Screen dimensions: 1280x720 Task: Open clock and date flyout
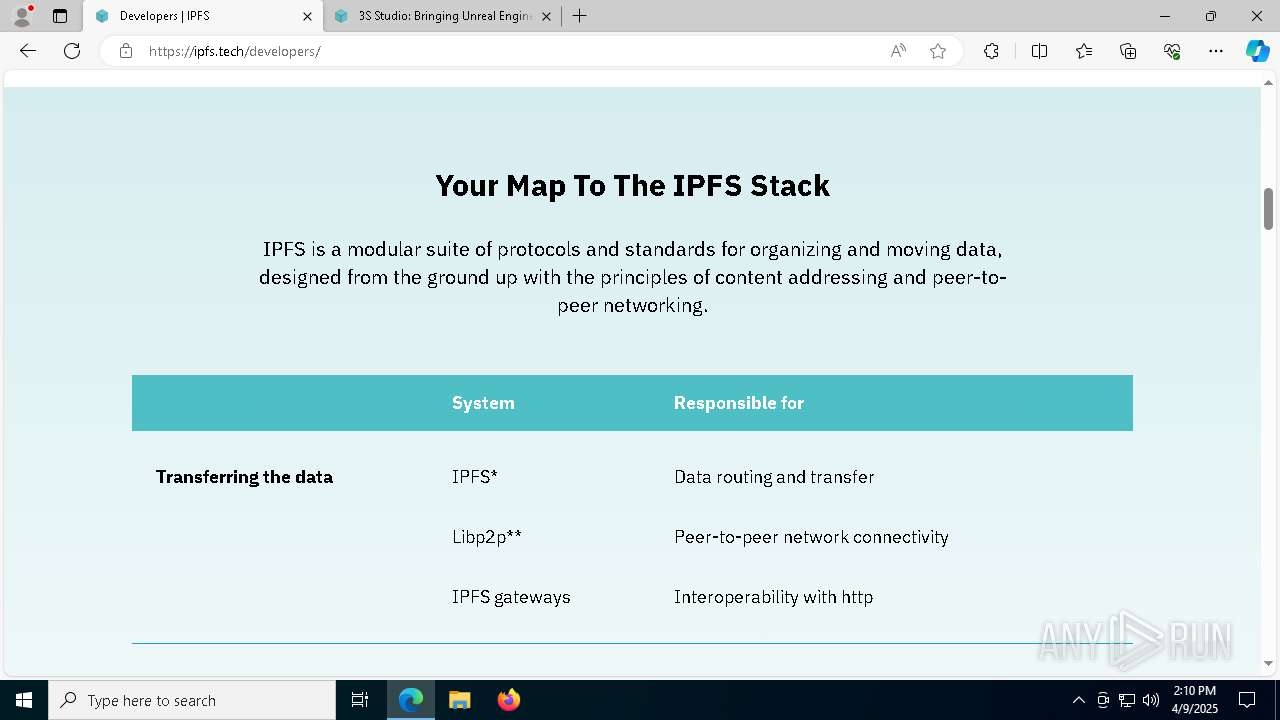(x=1194, y=700)
